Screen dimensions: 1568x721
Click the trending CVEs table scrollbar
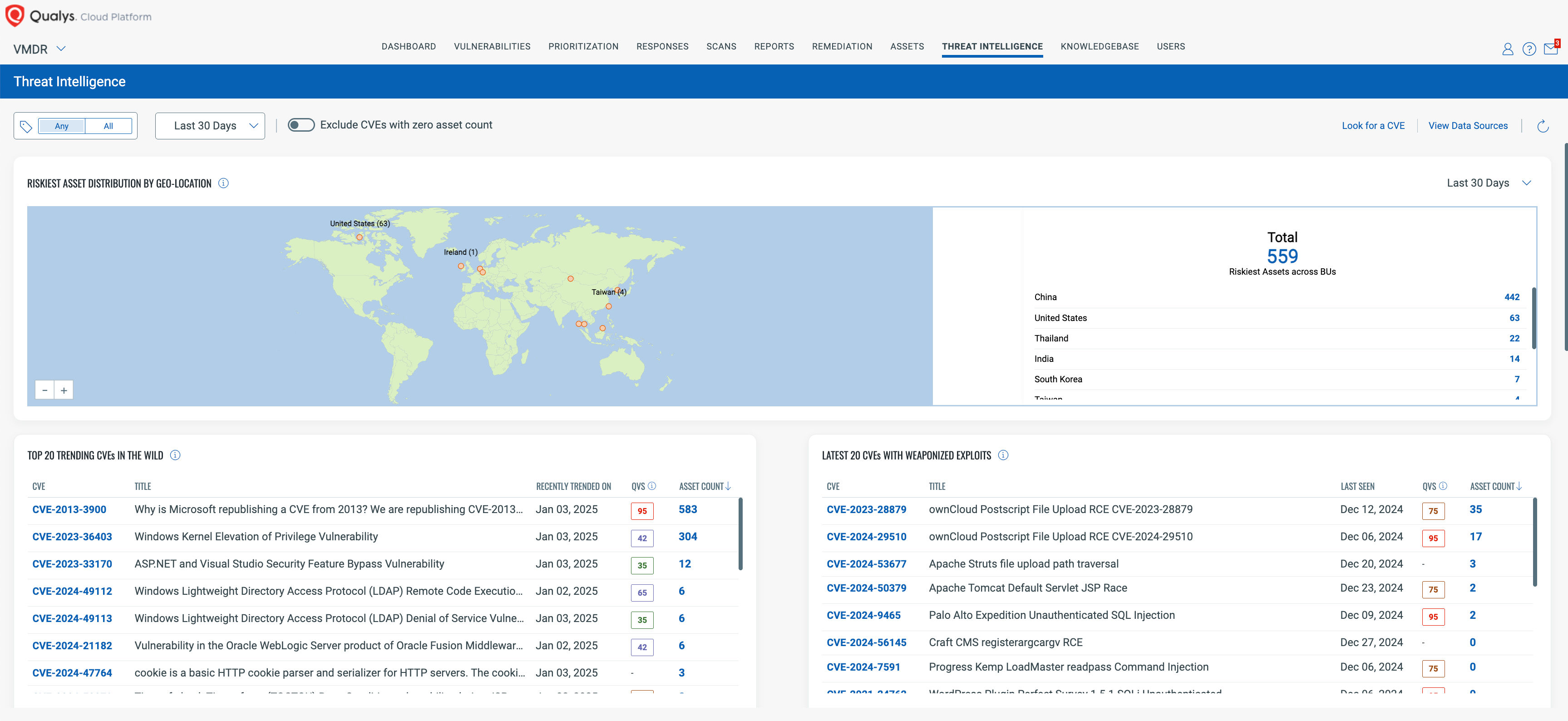pyautogui.click(x=740, y=534)
